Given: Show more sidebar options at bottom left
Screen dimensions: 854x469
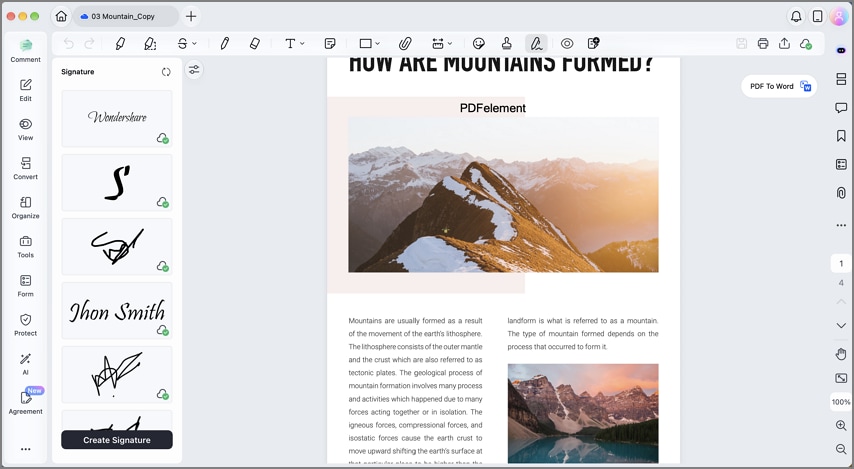Looking at the screenshot, I should (x=26, y=449).
